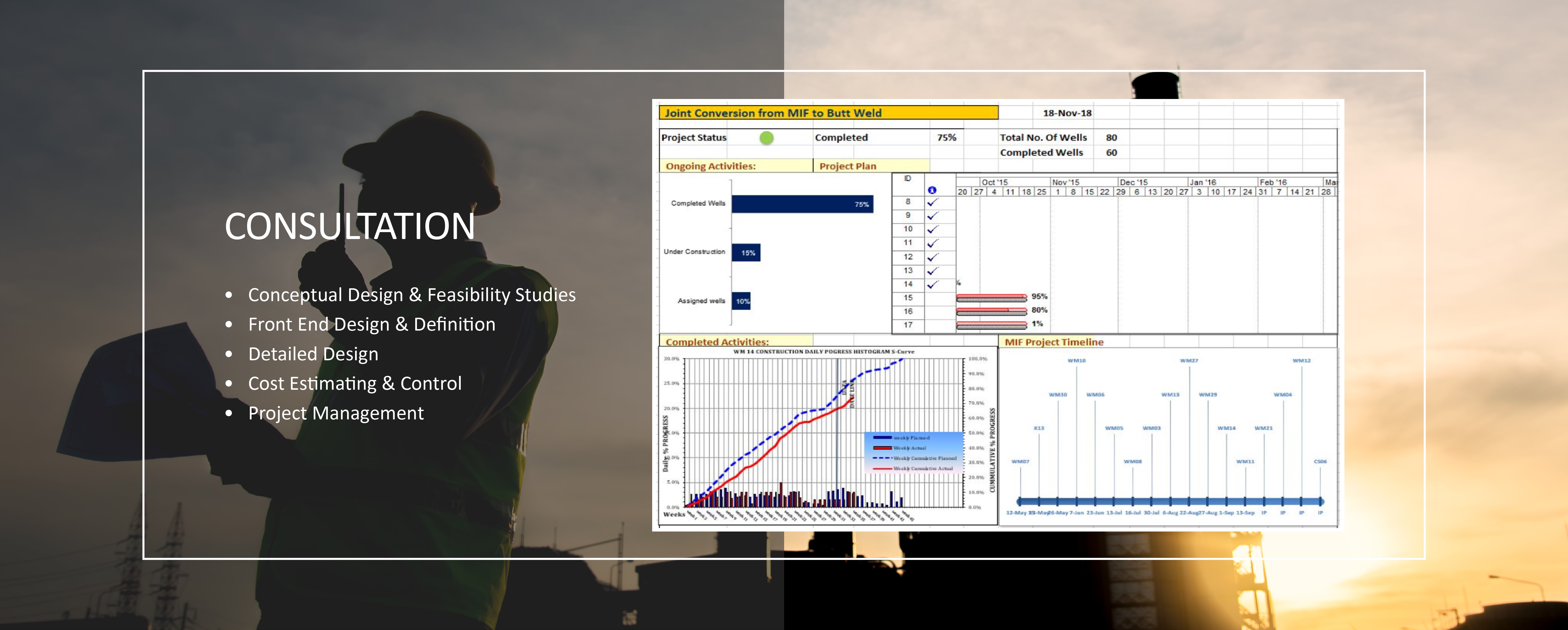Image resolution: width=1568 pixels, height=630 pixels.
Task: Click the checkmark in Gantt row 11
Action: 932,243
